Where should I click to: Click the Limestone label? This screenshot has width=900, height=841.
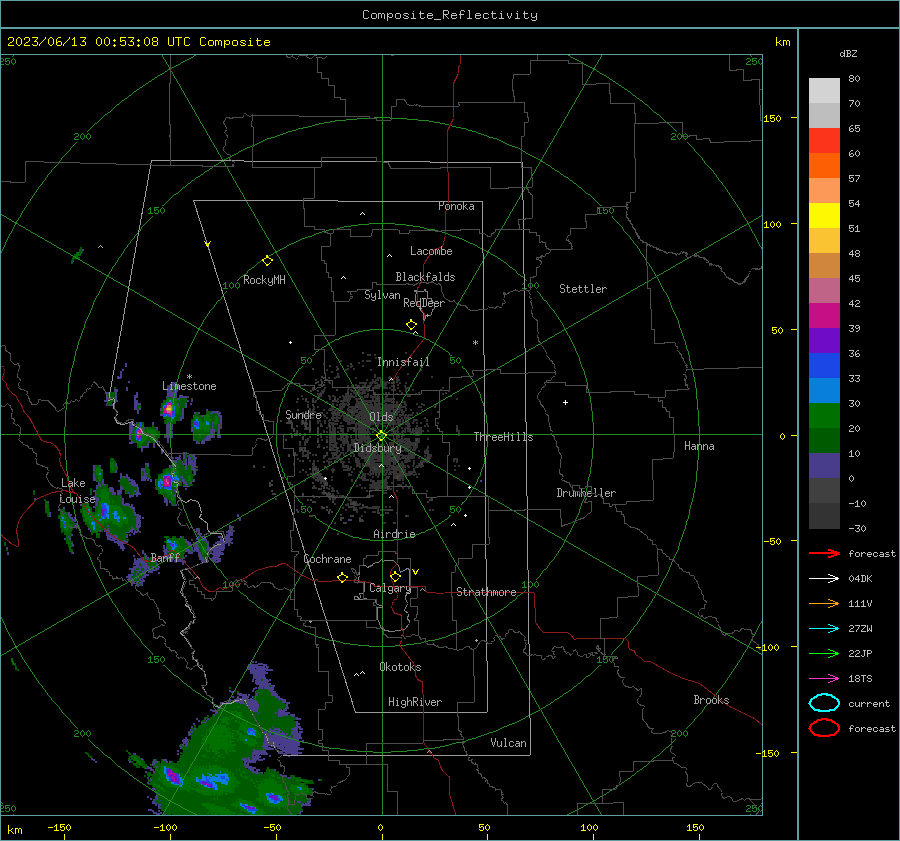189,386
